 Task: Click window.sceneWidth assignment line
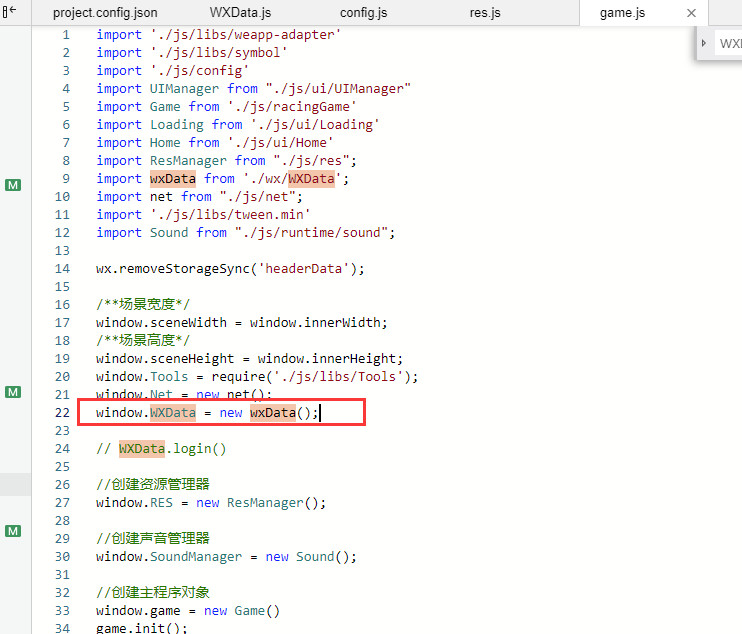click(x=241, y=322)
